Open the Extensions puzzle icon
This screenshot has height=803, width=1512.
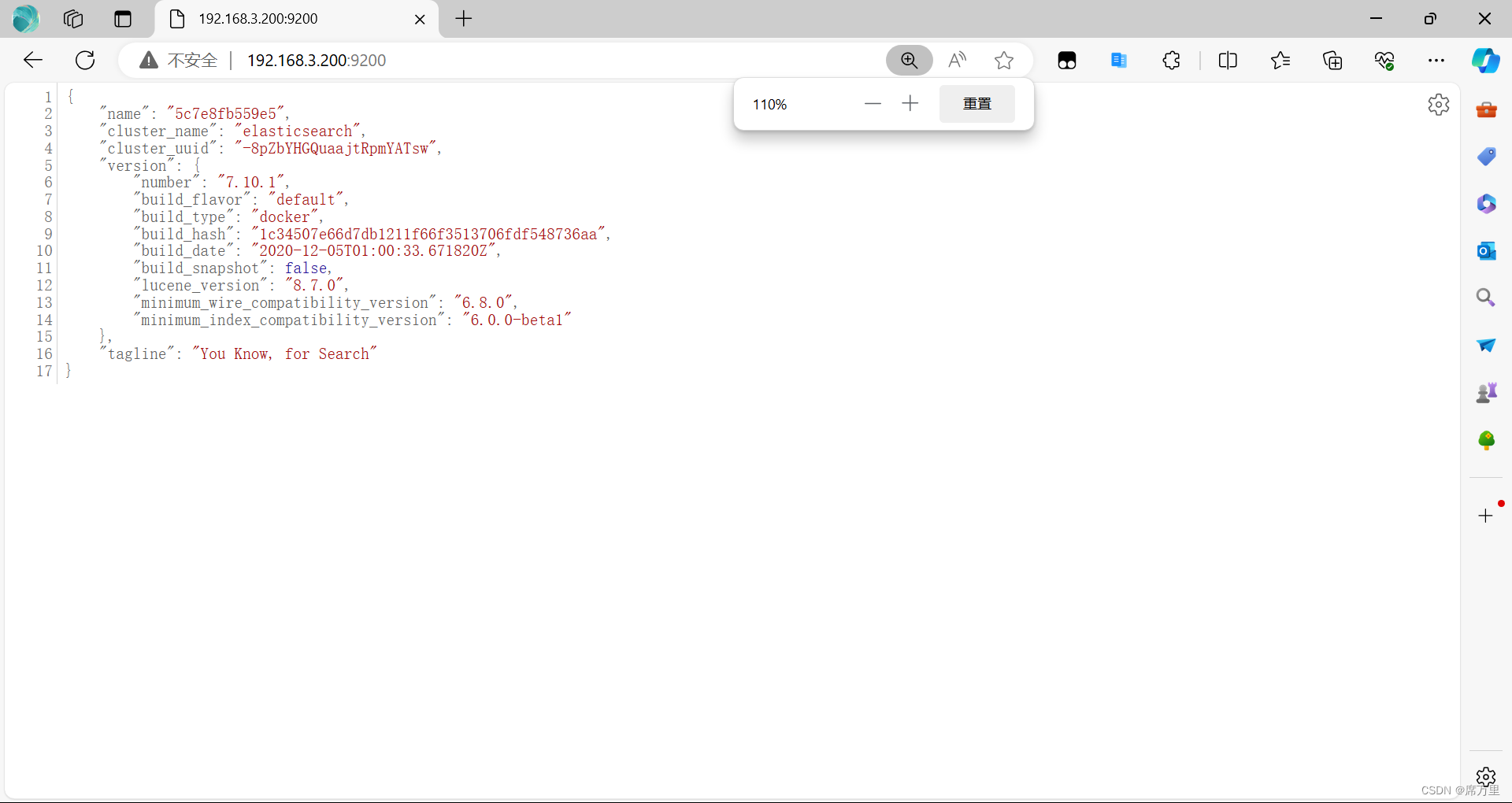point(1172,61)
